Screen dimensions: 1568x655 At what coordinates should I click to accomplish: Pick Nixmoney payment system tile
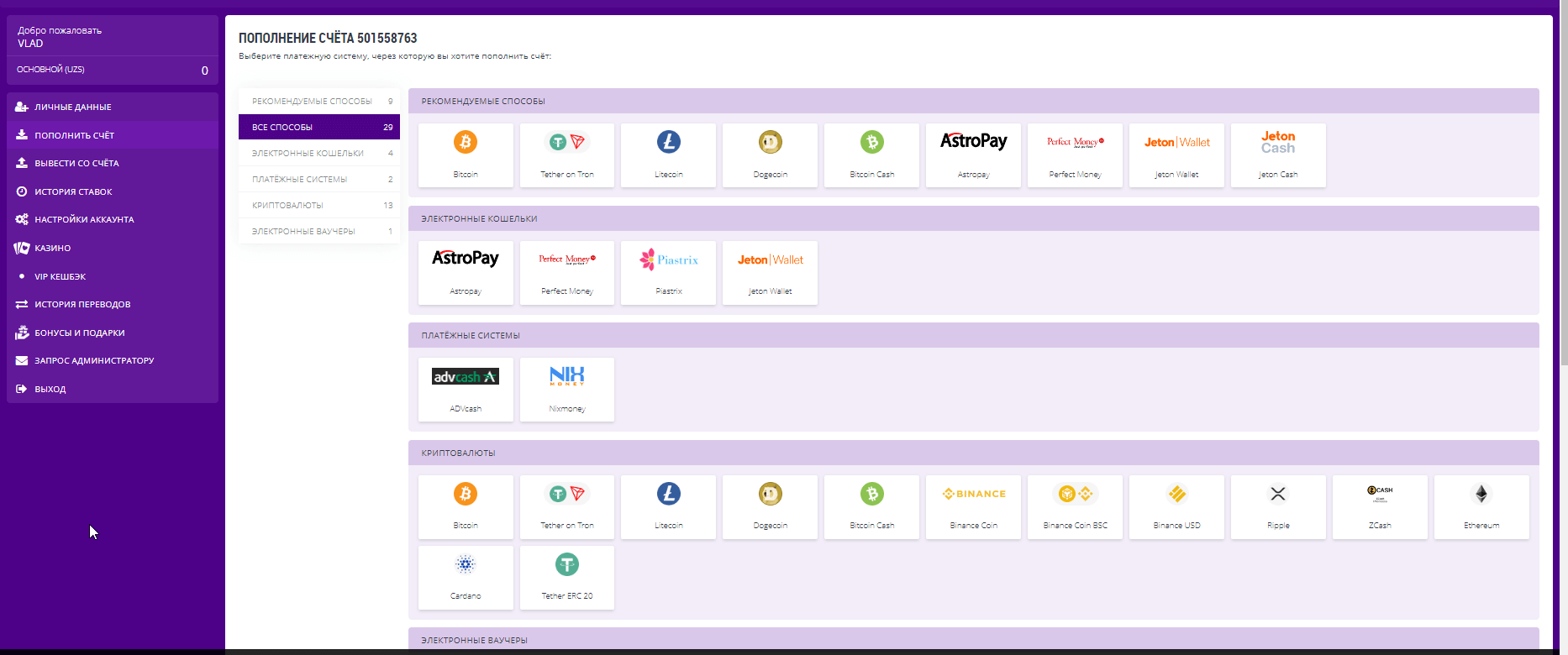tap(567, 389)
